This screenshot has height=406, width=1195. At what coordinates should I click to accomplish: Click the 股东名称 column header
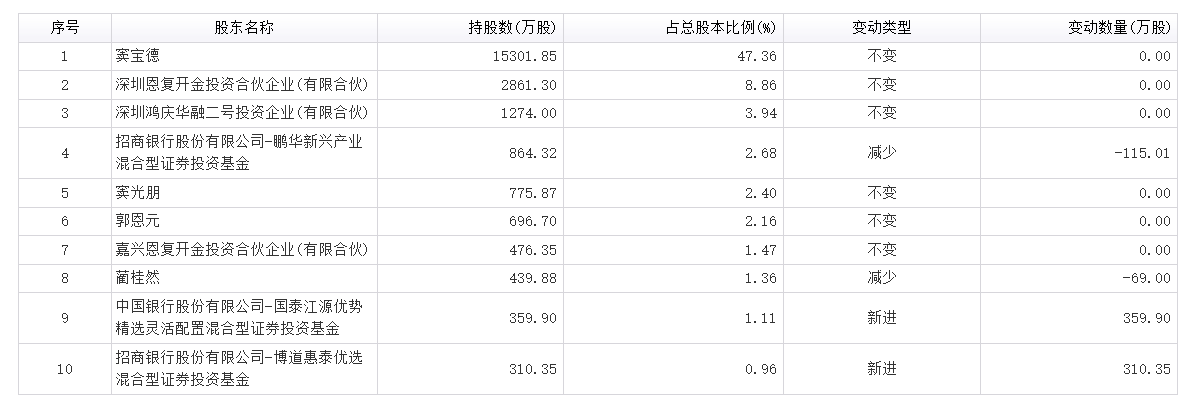coord(243,28)
